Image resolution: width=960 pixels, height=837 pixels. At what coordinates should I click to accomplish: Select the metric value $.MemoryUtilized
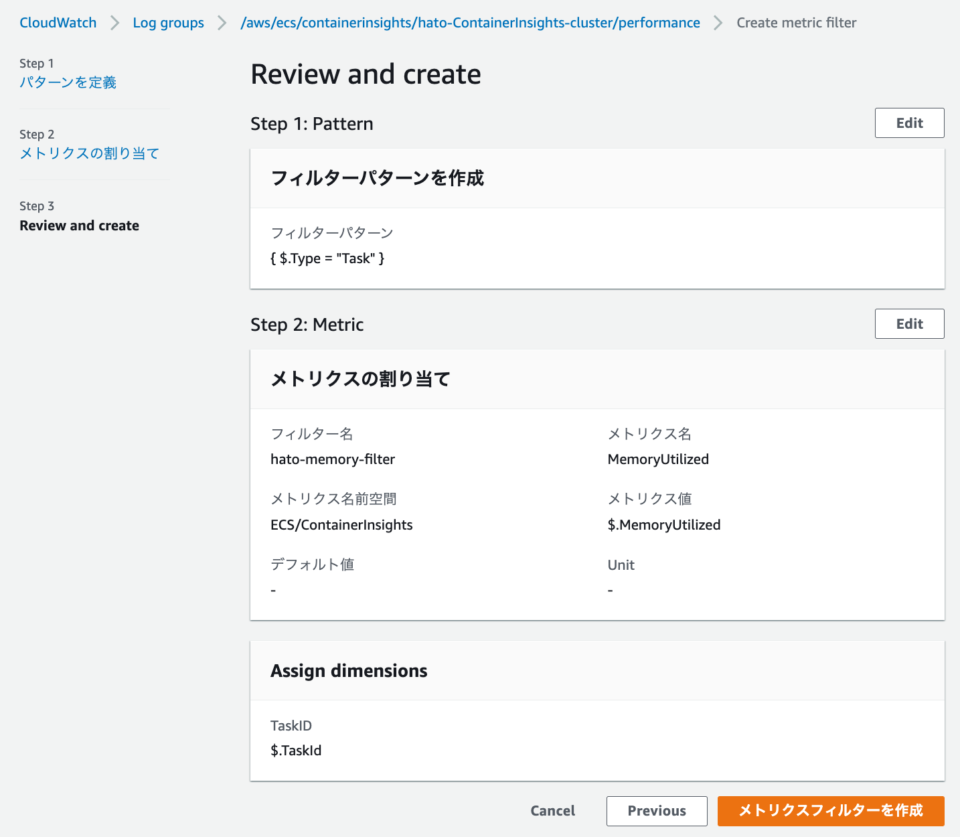(664, 524)
